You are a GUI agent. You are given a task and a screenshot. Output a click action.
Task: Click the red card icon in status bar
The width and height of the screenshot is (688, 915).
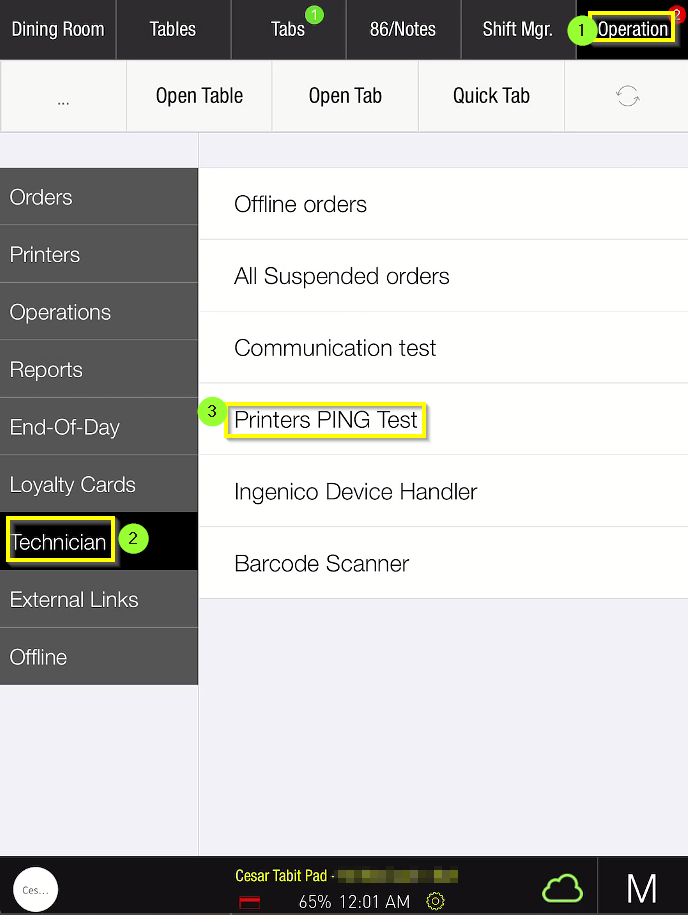click(250, 902)
